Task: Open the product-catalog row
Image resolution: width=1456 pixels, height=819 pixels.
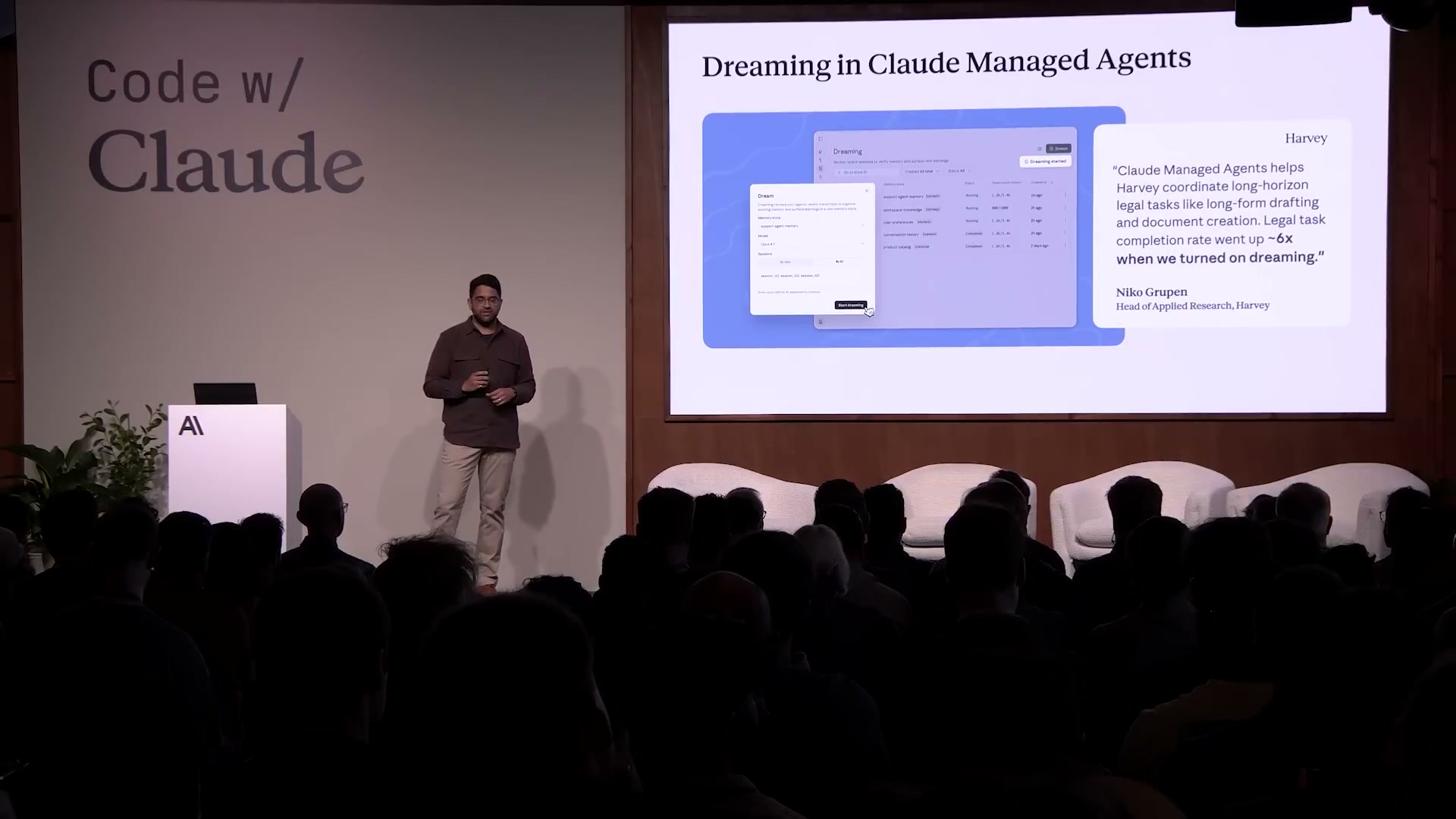Action: click(x=974, y=246)
